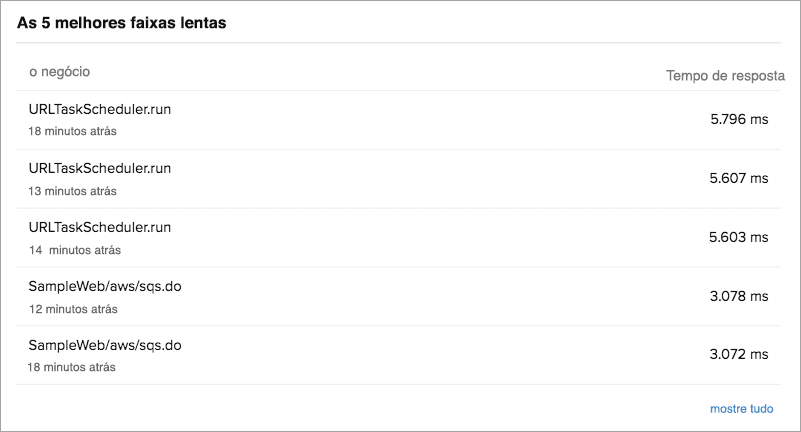Sort by the 'o negócio' column header
801x432 pixels.
60,72
